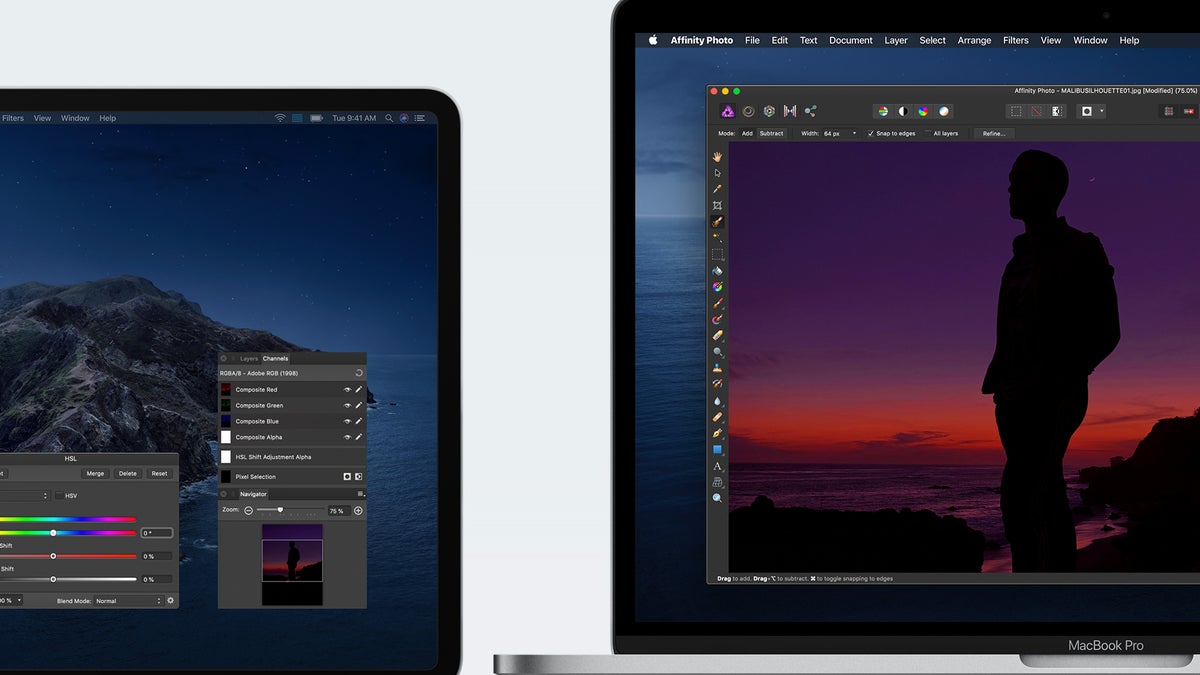The width and height of the screenshot is (1200, 675).
Task: Open the Quick Mask options dropdown arrow
Action: click(x=1101, y=111)
